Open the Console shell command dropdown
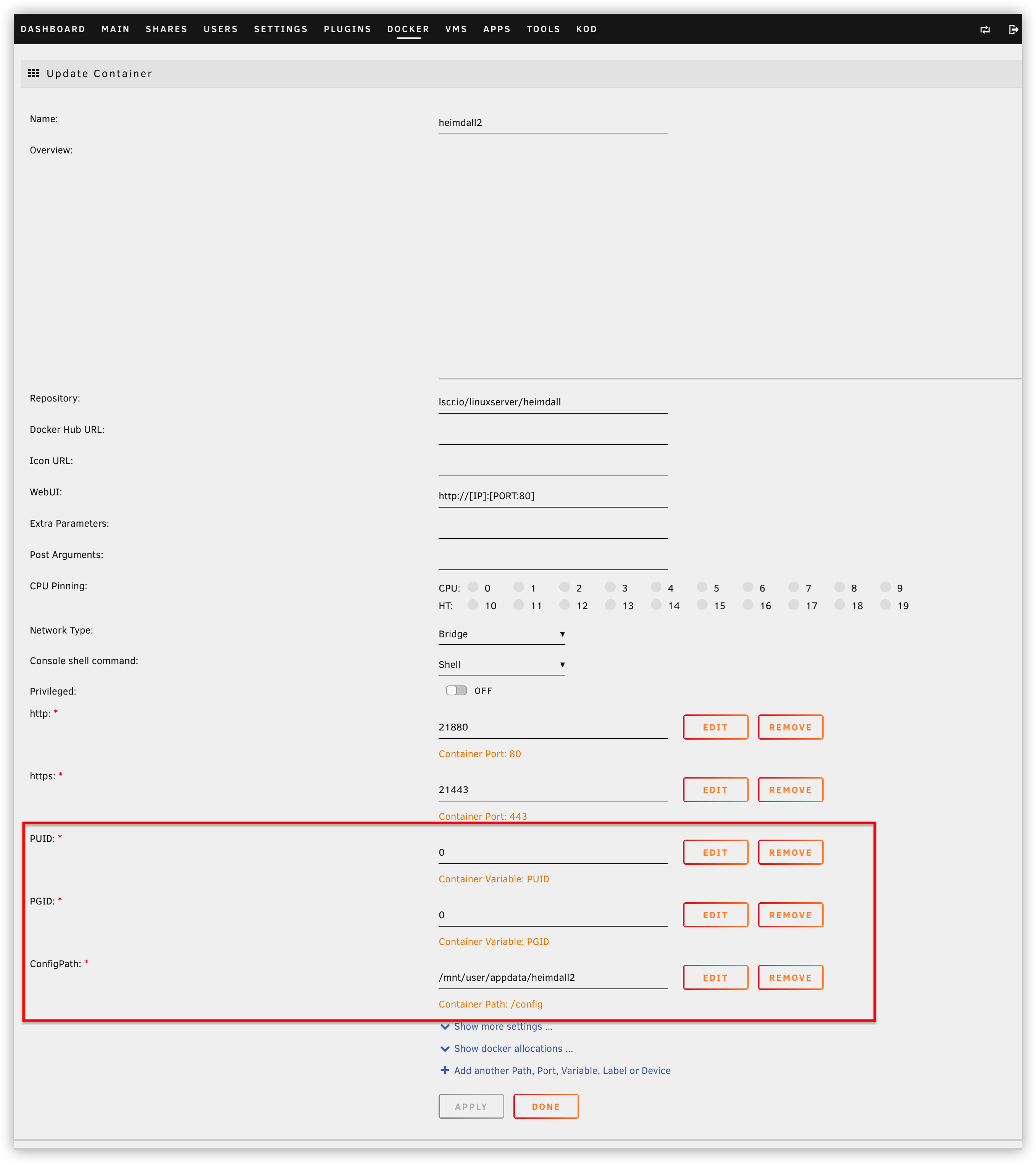This screenshot has width=1036, height=1164. 501,664
